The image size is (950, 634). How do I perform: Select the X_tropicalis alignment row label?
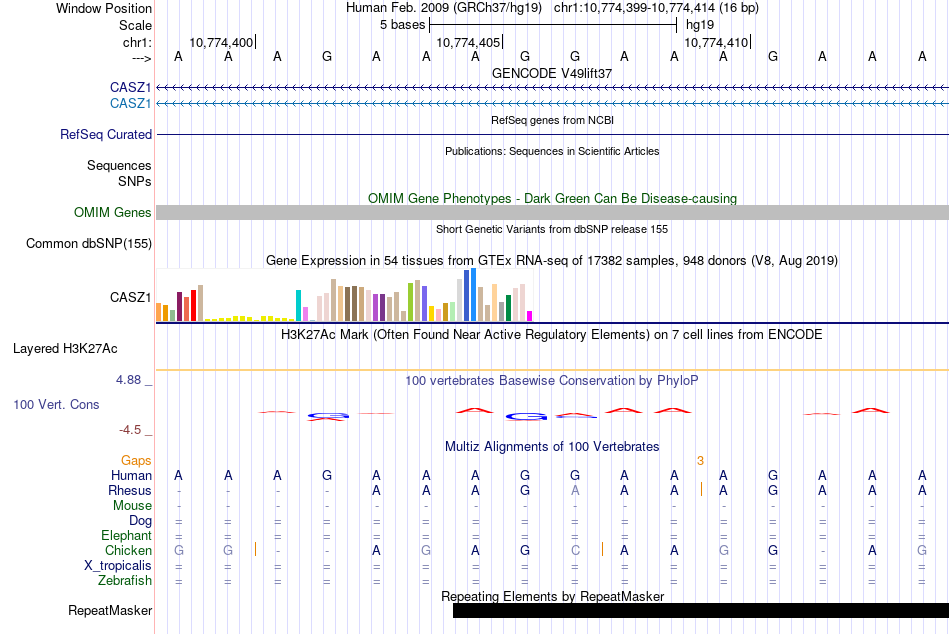click(x=118, y=566)
